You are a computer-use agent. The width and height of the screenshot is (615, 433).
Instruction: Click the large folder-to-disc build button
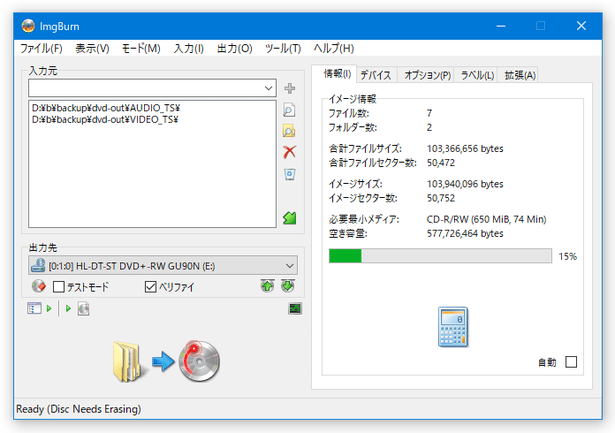166,361
